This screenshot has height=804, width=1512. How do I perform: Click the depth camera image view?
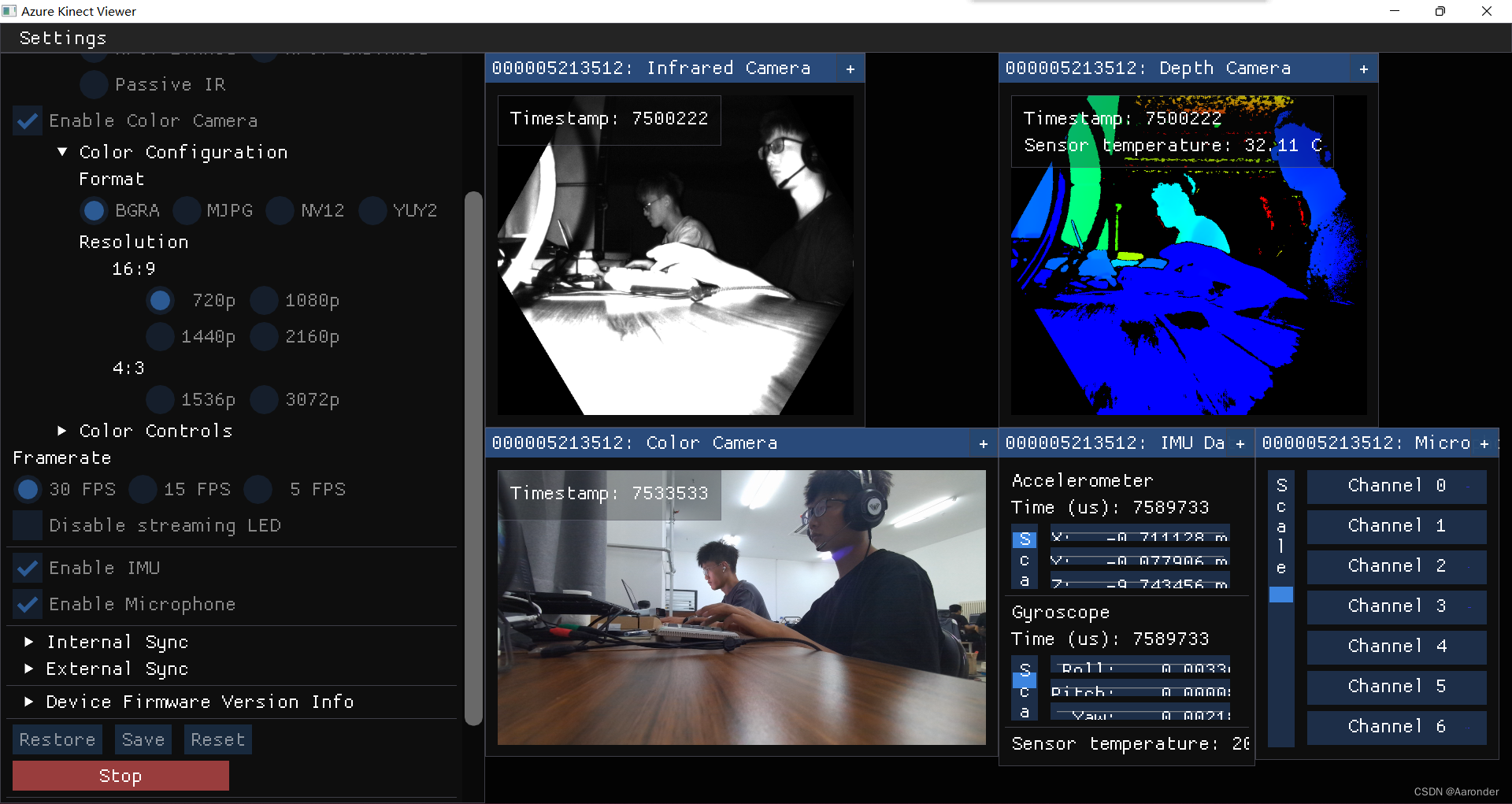click(x=1189, y=255)
